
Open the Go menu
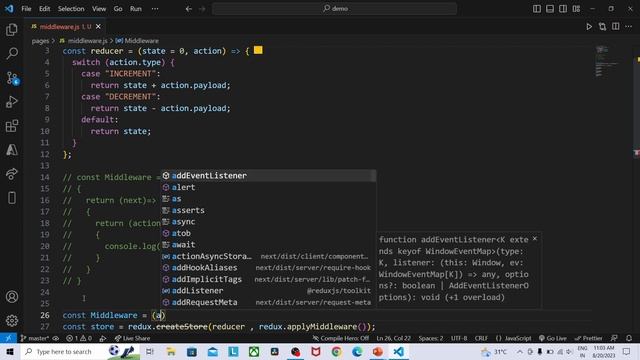tap(118, 9)
